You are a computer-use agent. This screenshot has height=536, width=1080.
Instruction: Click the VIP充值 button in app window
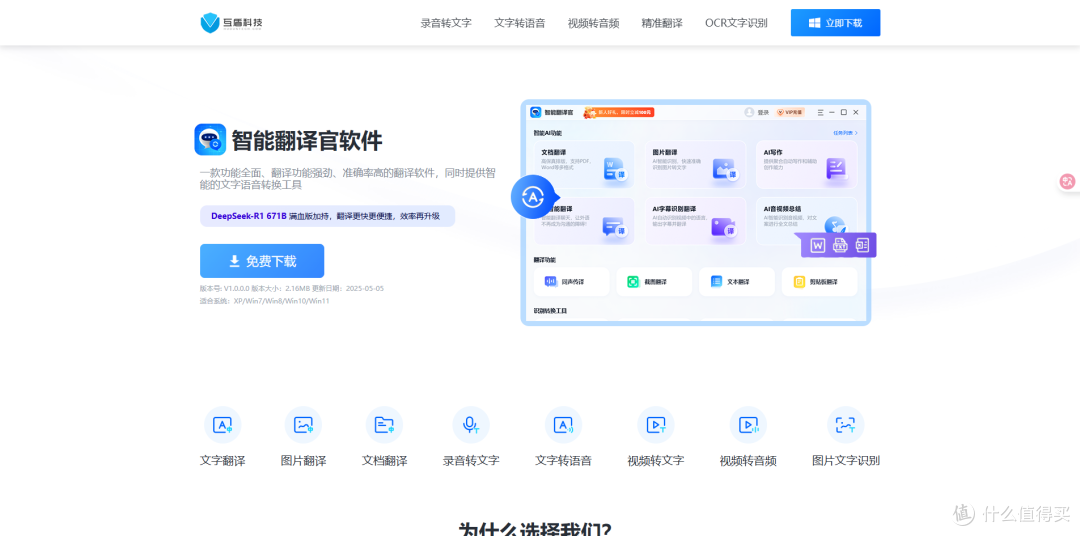pyautogui.click(x=790, y=112)
